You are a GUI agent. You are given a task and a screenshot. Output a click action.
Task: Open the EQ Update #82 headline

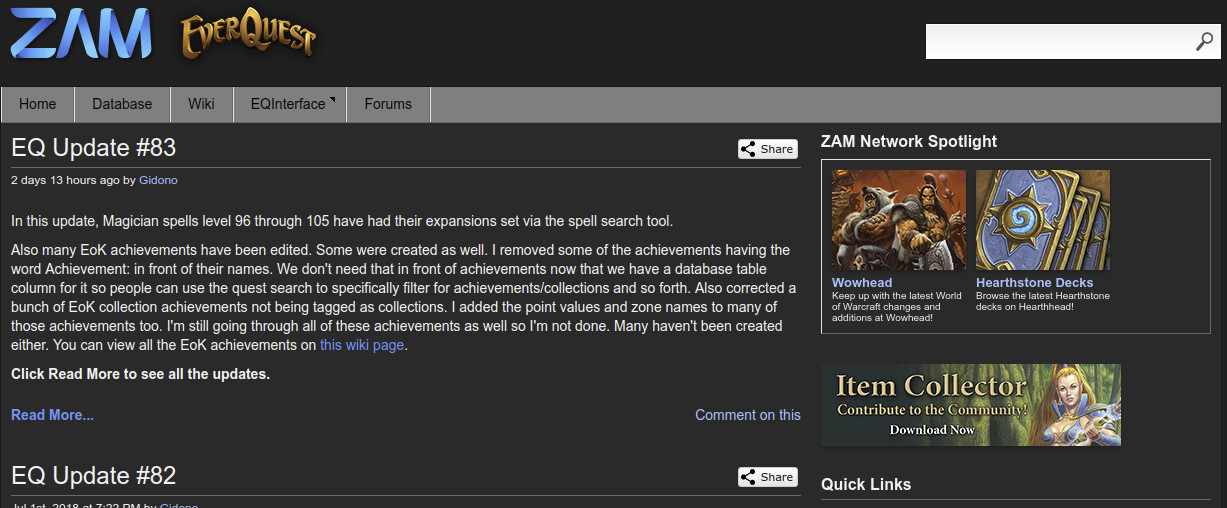point(94,476)
